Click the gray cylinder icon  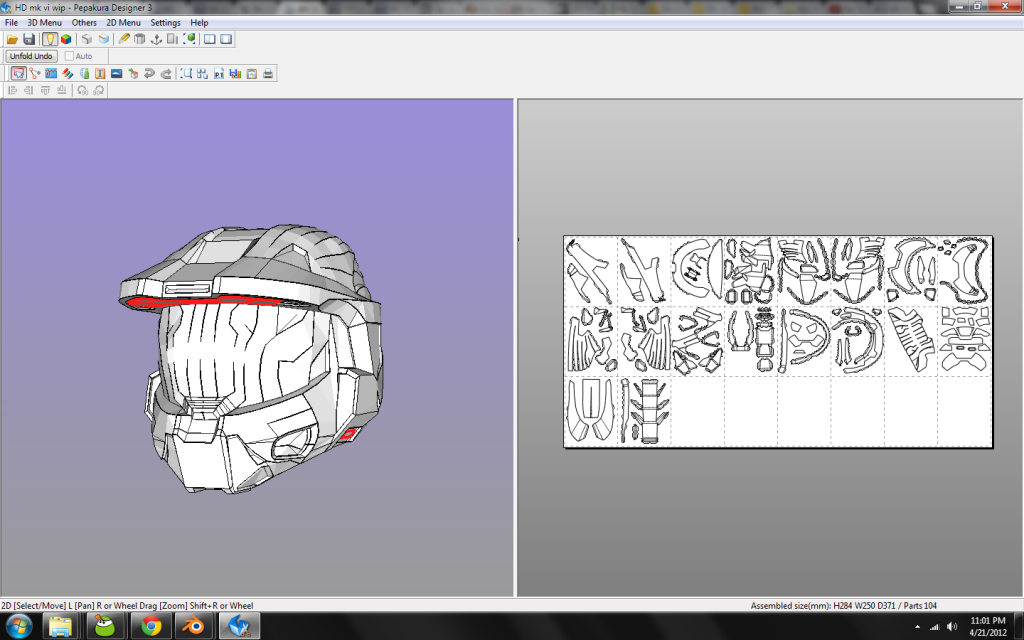139,39
